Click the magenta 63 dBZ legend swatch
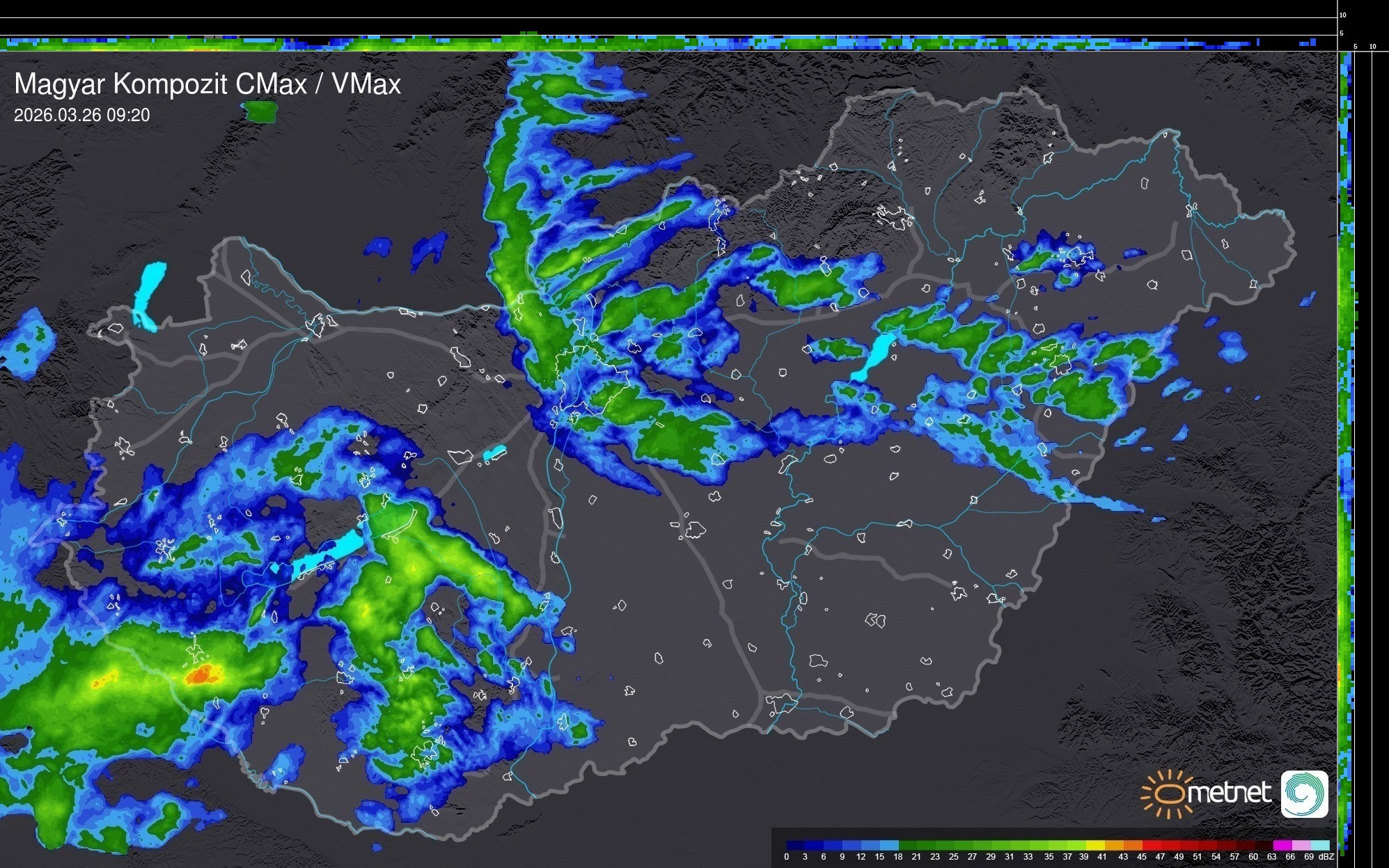 tap(1282, 845)
